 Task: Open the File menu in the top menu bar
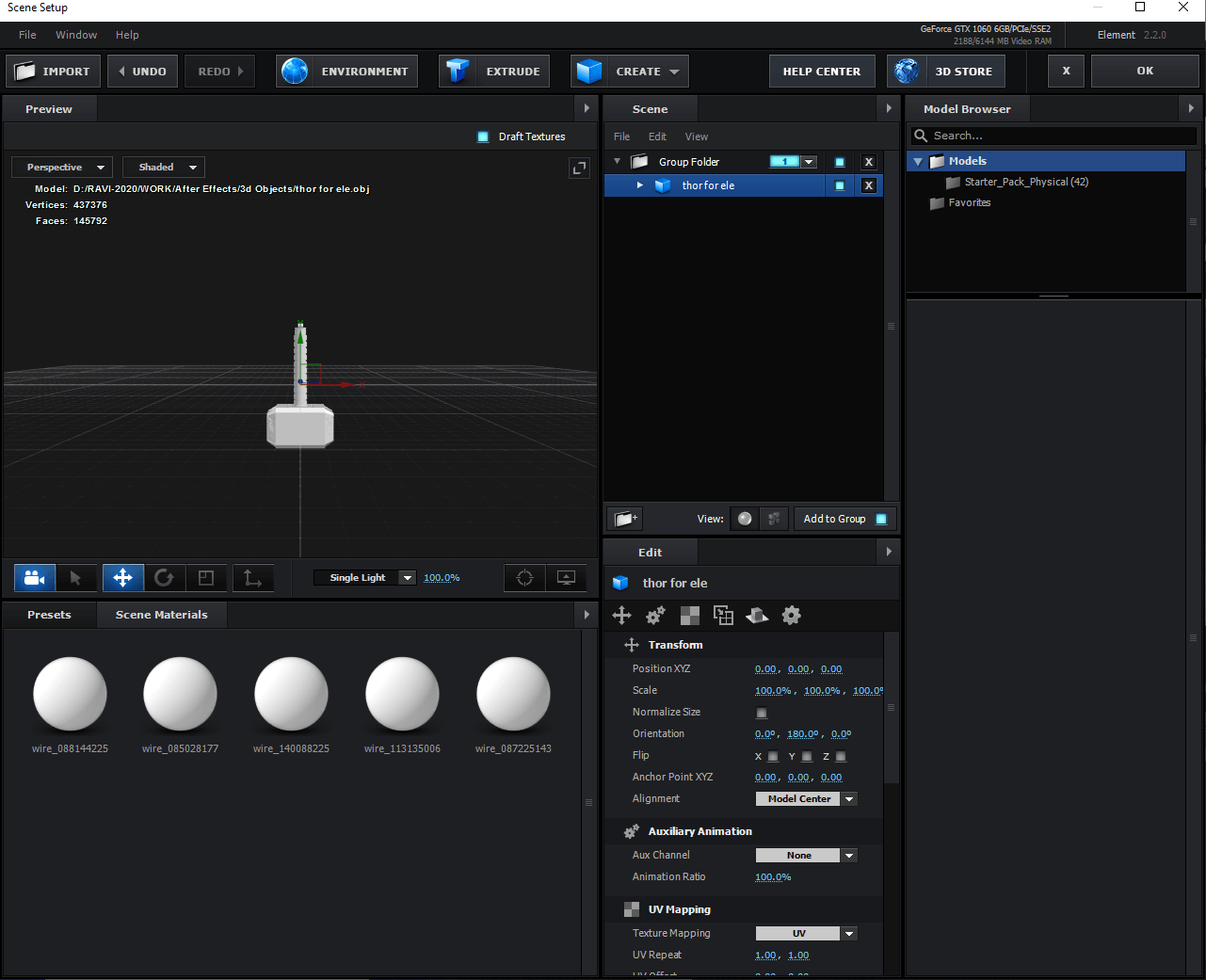(27, 35)
